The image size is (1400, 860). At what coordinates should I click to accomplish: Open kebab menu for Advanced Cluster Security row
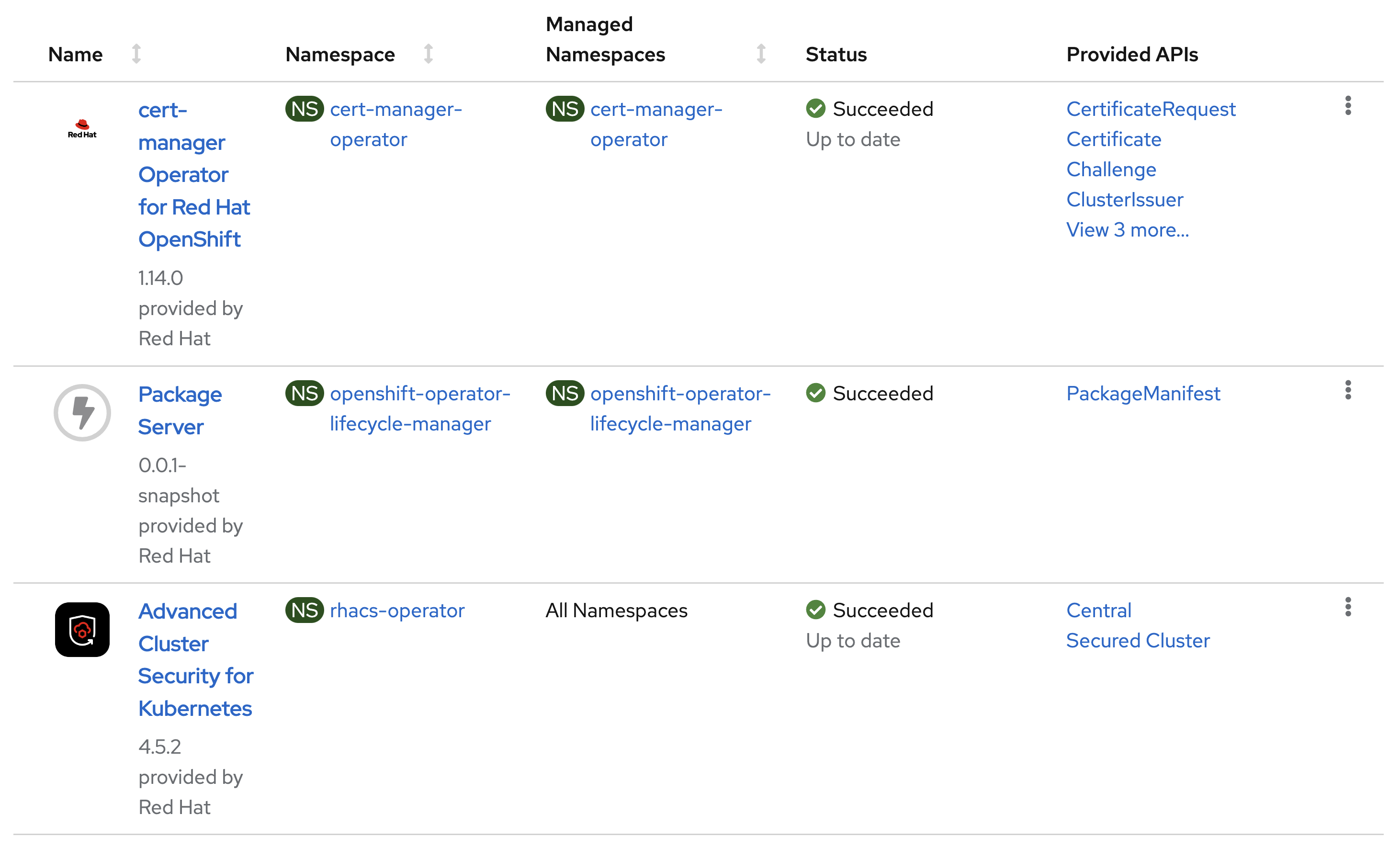(1347, 607)
